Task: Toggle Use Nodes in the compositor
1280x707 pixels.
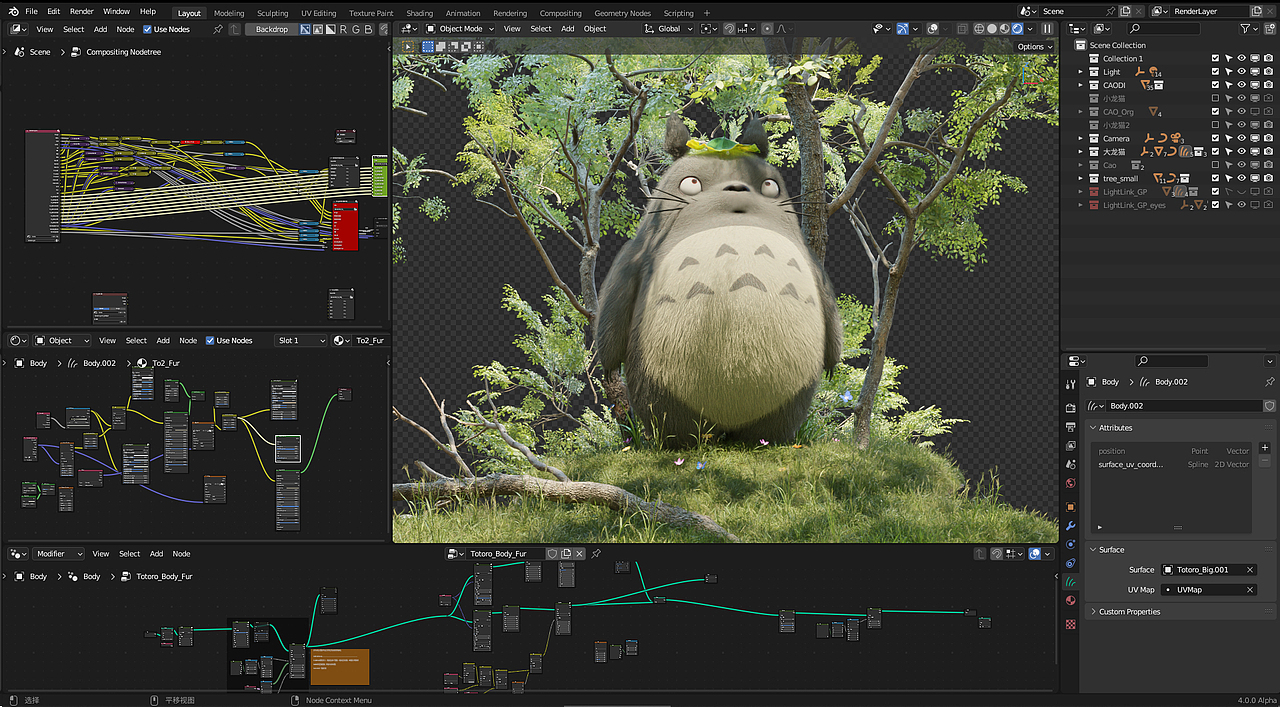Action: tap(147, 29)
